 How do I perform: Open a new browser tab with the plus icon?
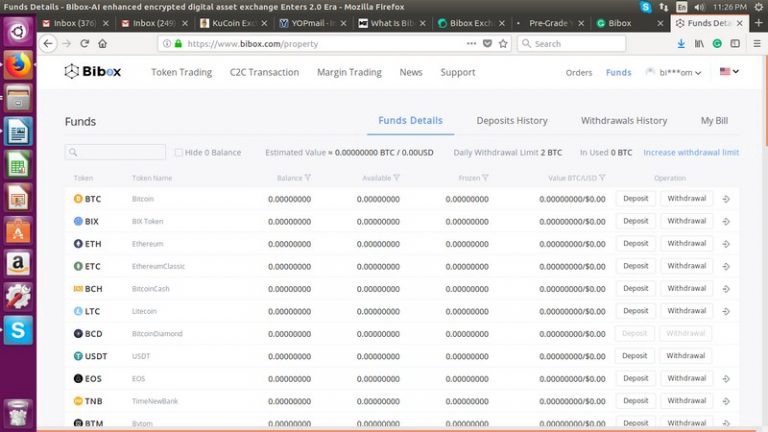click(x=759, y=23)
